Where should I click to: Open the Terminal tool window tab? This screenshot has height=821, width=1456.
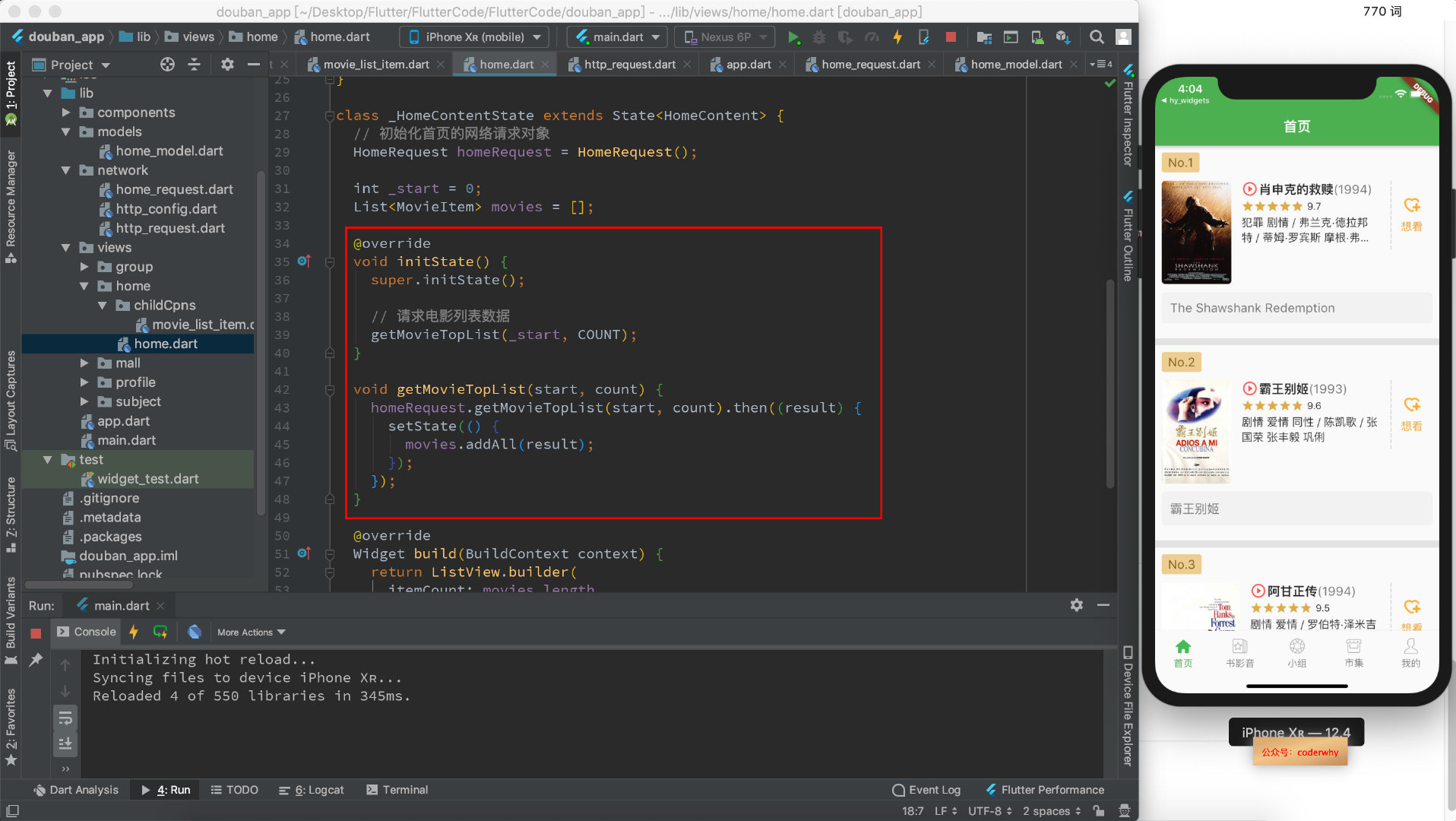tap(397, 790)
